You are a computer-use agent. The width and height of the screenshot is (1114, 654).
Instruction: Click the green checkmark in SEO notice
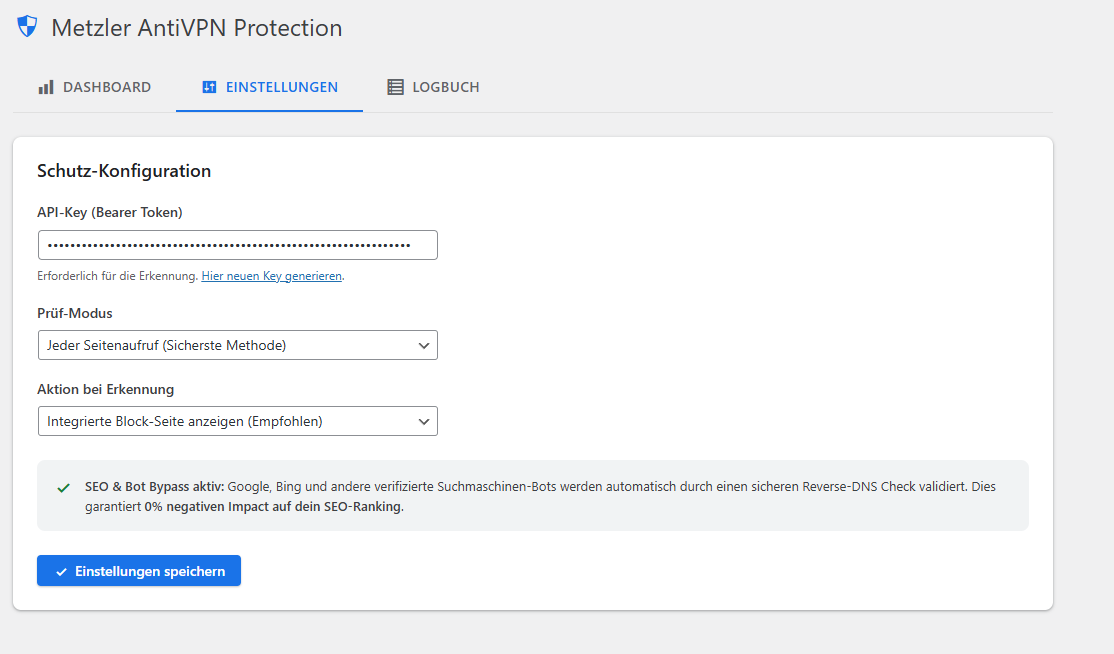point(64,488)
